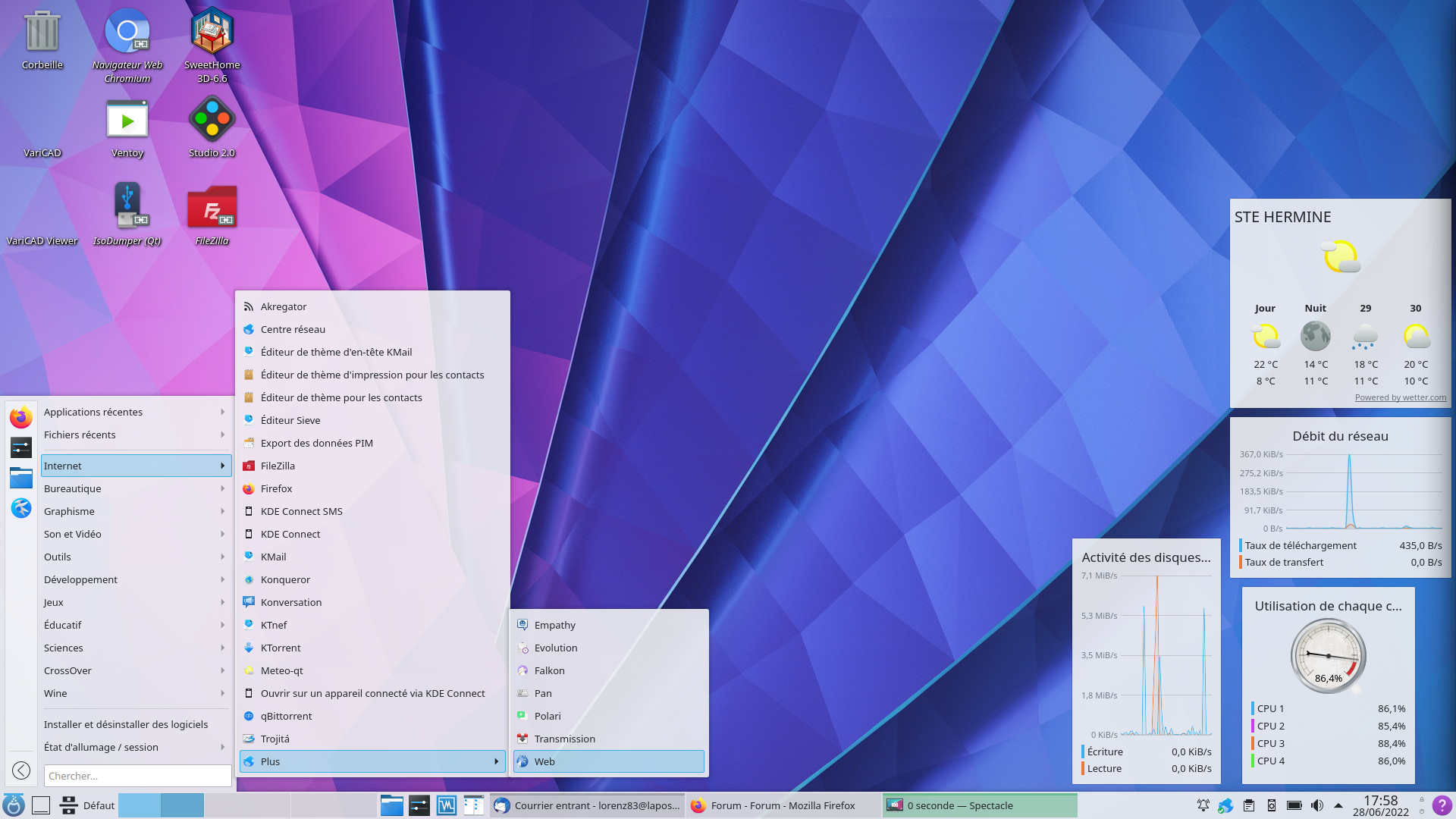Open the system settings favorite in launcher sidebar
This screenshot has width=1456, height=819.
pyautogui.click(x=21, y=447)
